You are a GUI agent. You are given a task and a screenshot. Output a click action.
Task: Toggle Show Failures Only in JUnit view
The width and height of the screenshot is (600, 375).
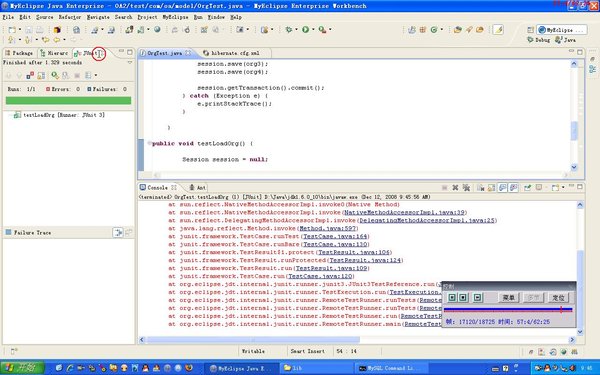[x=30, y=75]
